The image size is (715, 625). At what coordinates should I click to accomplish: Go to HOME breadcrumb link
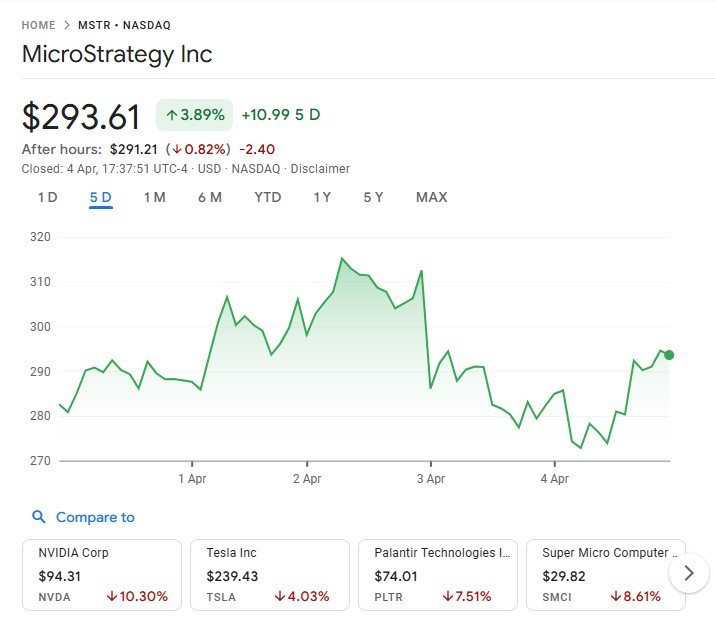pos(38,25)
